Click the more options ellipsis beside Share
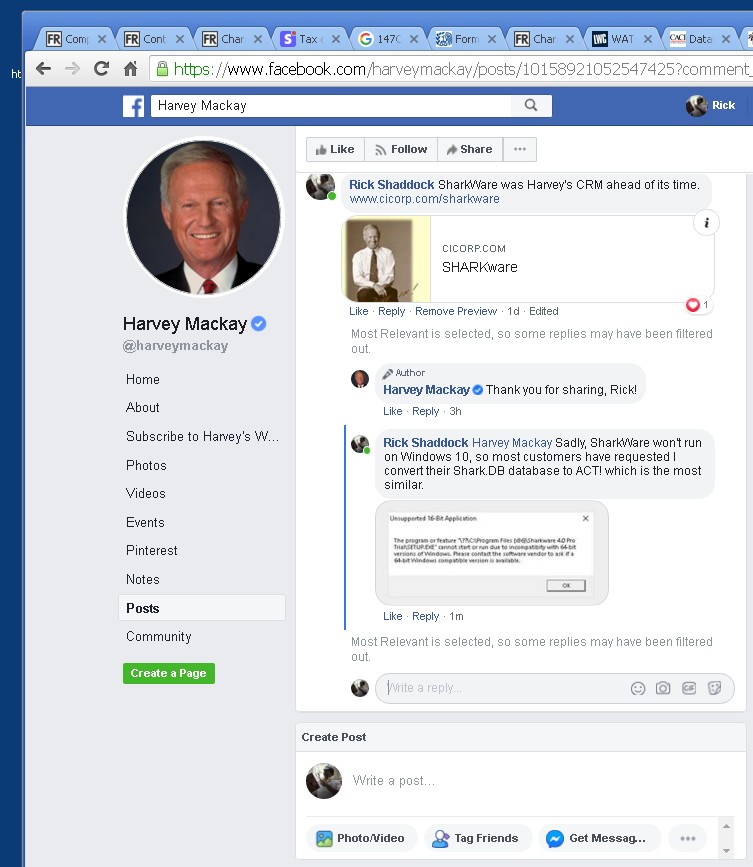The height and width of the screenshot is (867, 753). click(x=520, y=149)
